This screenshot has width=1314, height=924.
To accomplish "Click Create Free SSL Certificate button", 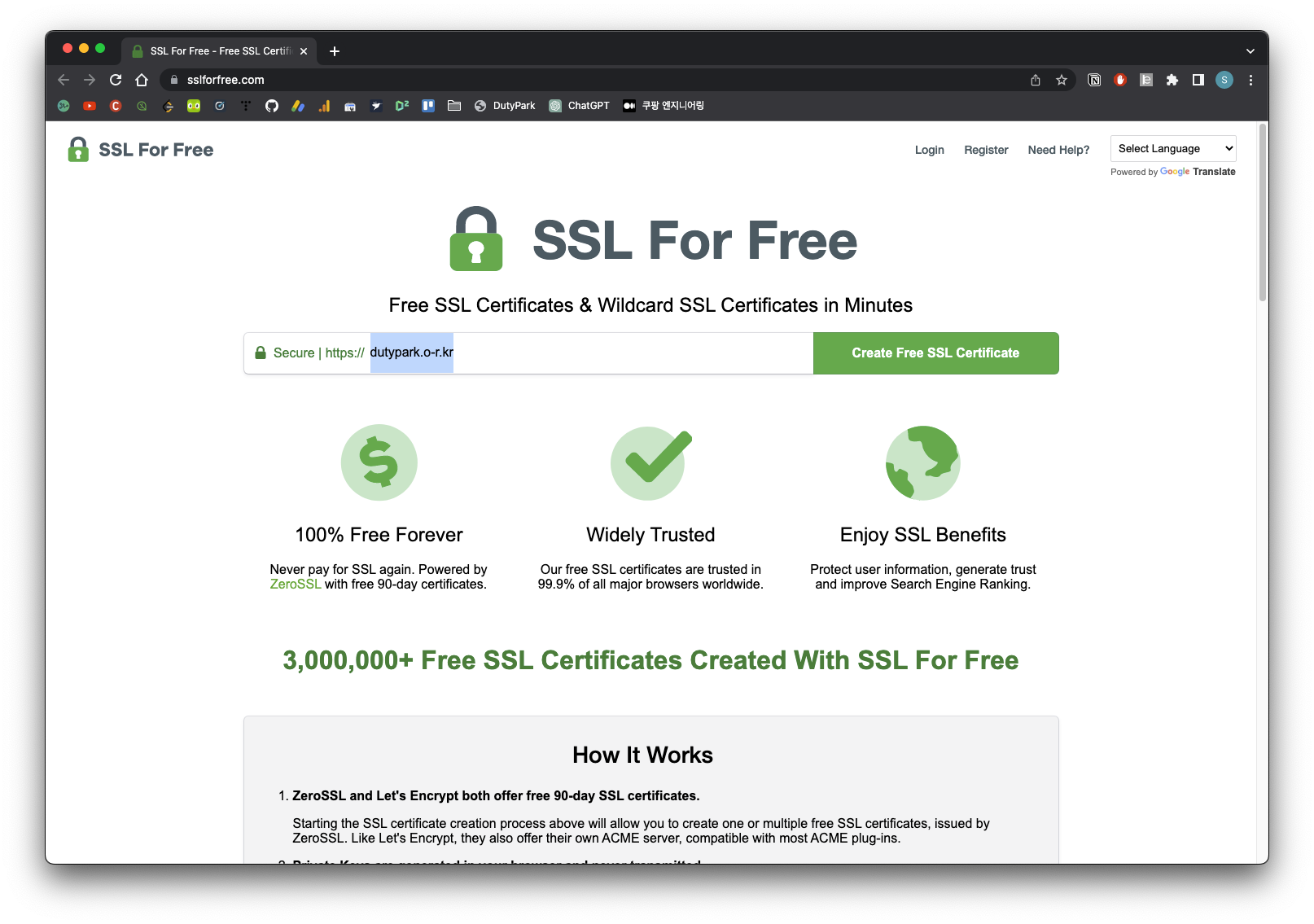I will [935, 353].
